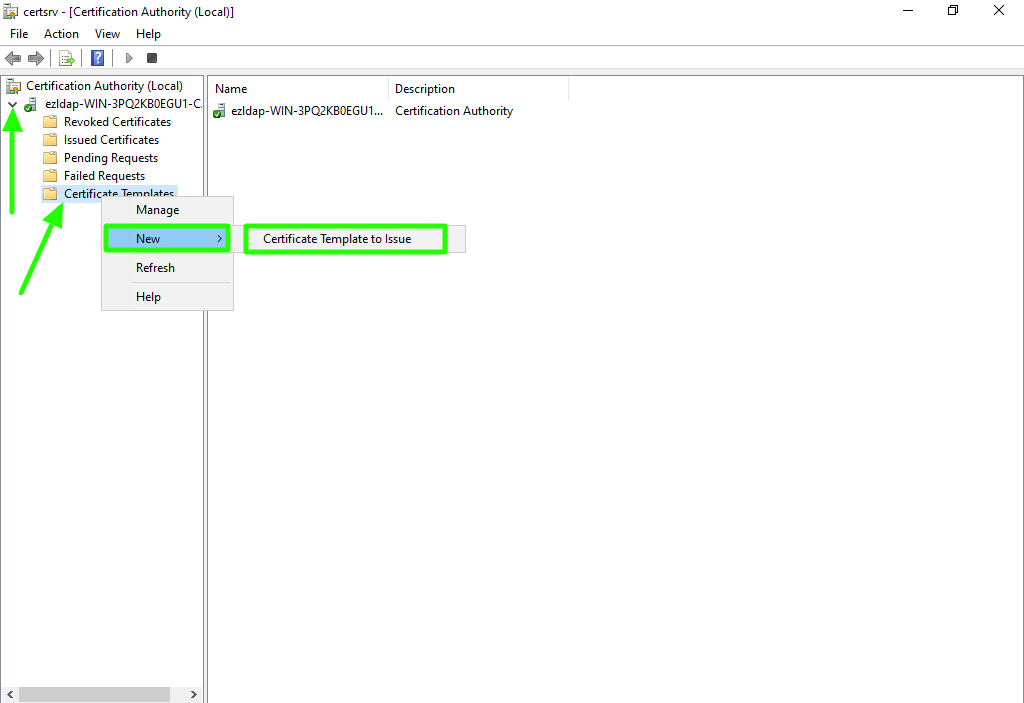The width and height of the screenshot is (1024, 703).
Task: Choose Refresh in the context menu
Action: [x=155, y=268]
